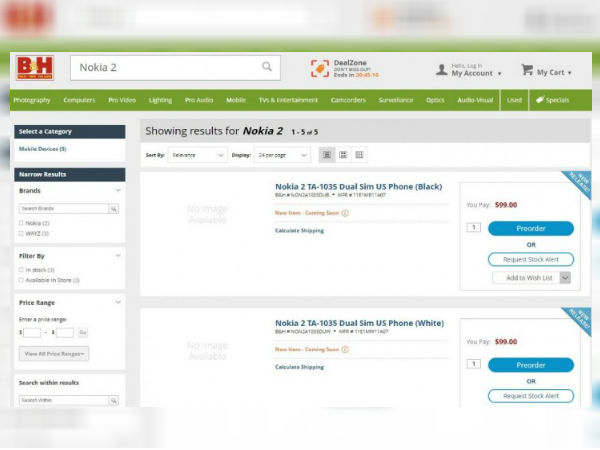
Task: Open the Pro Audio menu
Action: (199, 100)
